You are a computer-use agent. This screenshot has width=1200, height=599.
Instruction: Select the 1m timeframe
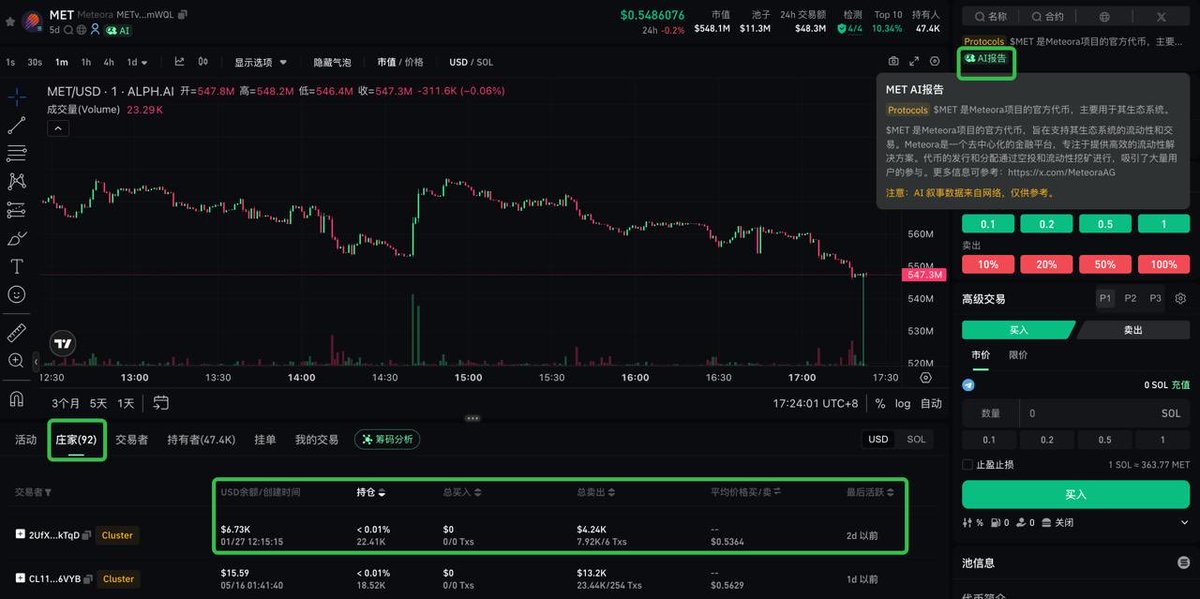pos(62,62)
